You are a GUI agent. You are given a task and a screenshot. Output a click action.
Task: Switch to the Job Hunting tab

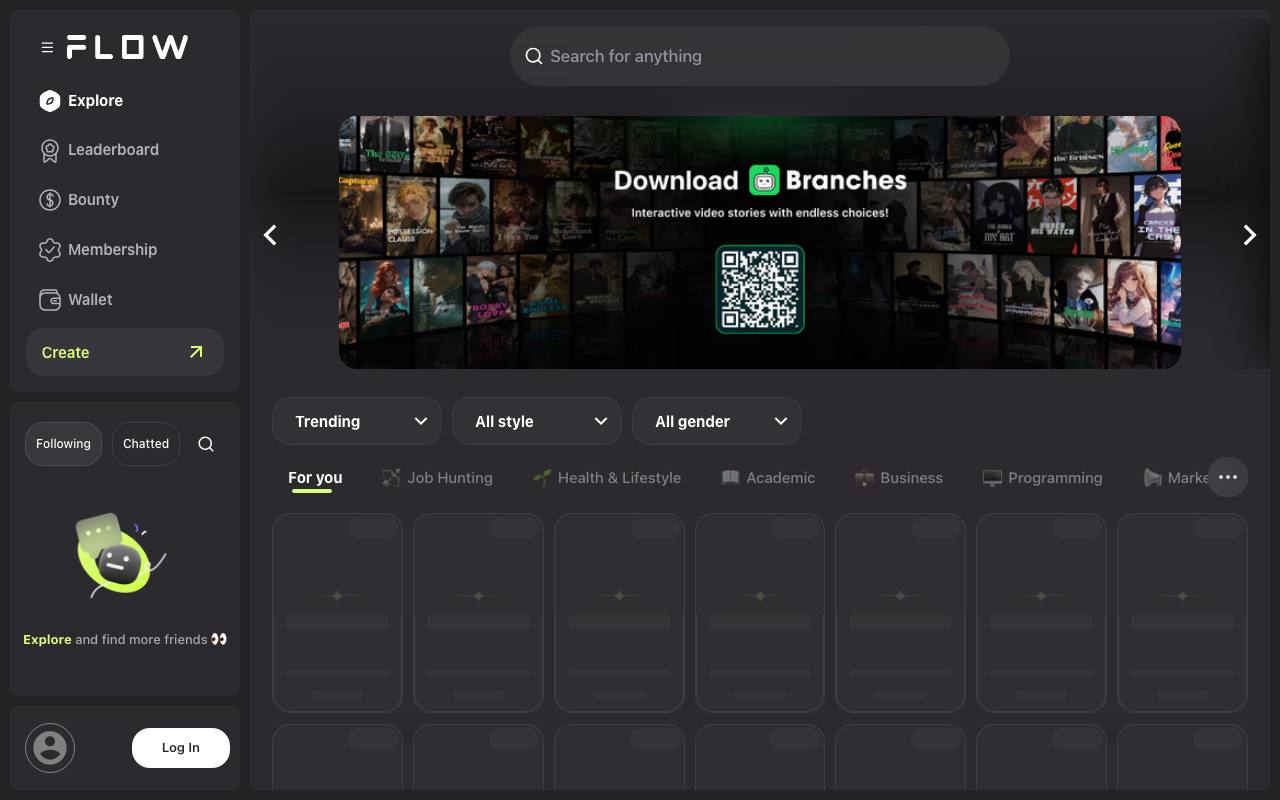[437, 478]
